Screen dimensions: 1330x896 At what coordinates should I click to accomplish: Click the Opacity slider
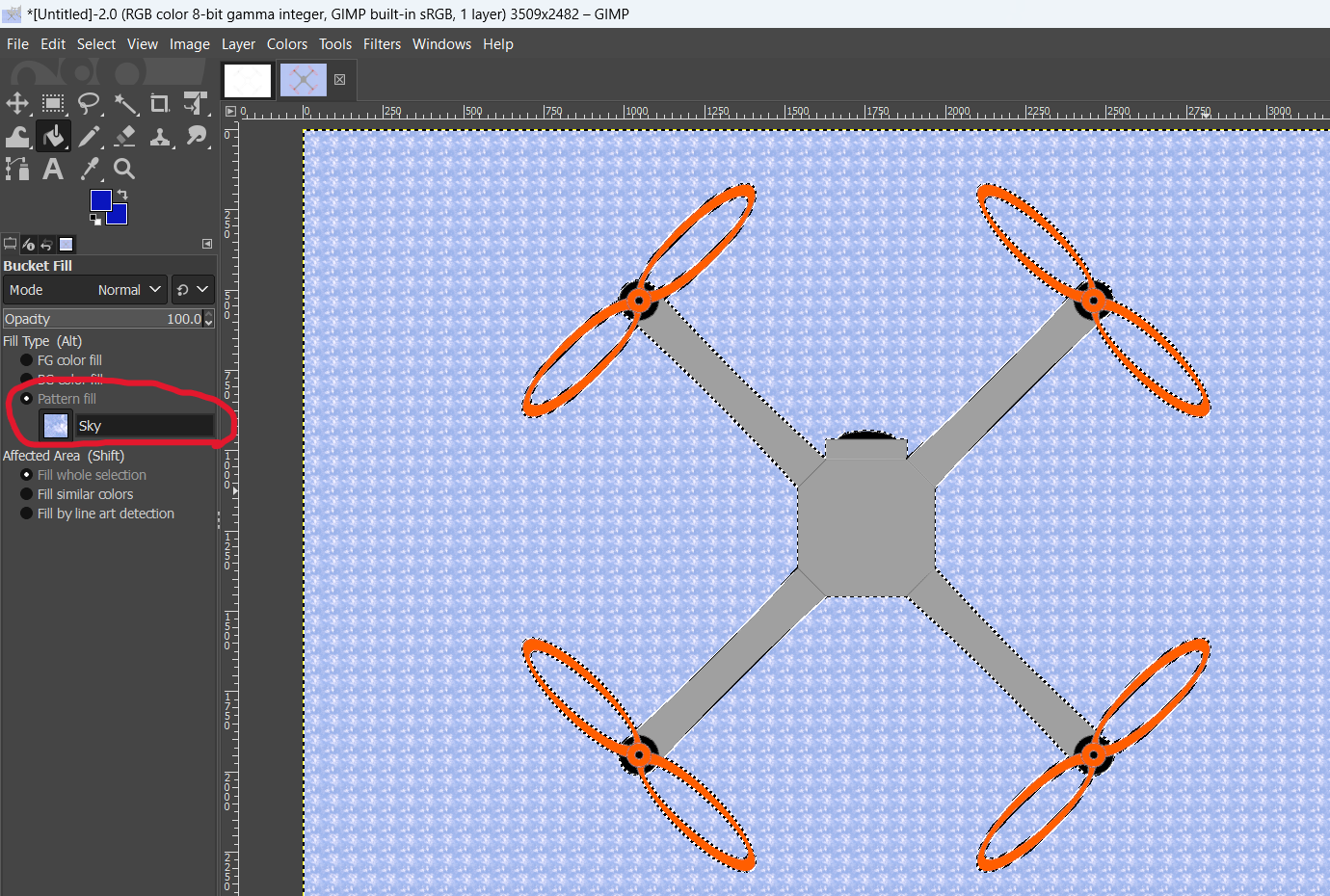[103, 319]
